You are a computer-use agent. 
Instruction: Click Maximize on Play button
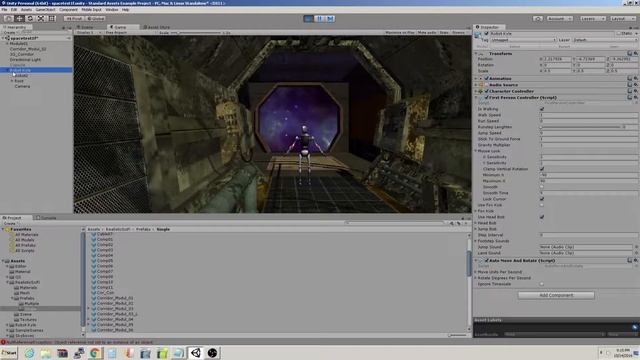click(x=400, y=32)
